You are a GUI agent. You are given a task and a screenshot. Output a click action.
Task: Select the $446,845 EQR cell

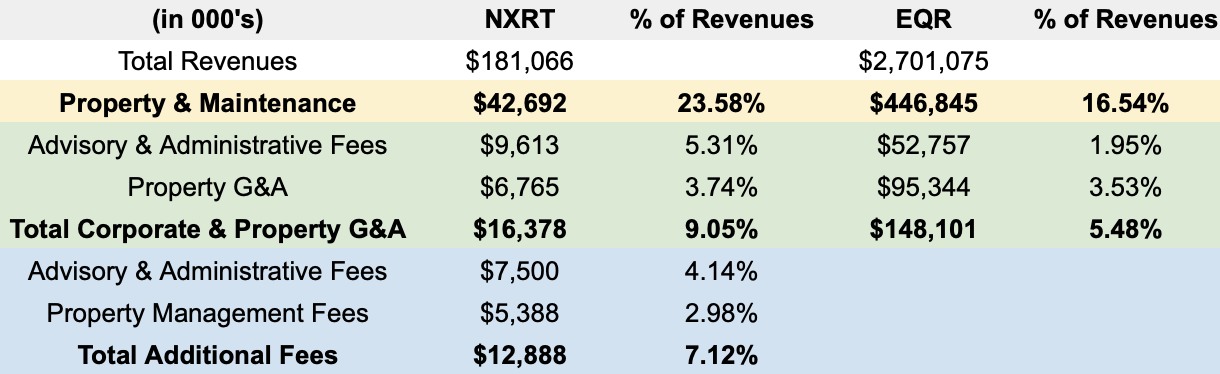point(923,103)
